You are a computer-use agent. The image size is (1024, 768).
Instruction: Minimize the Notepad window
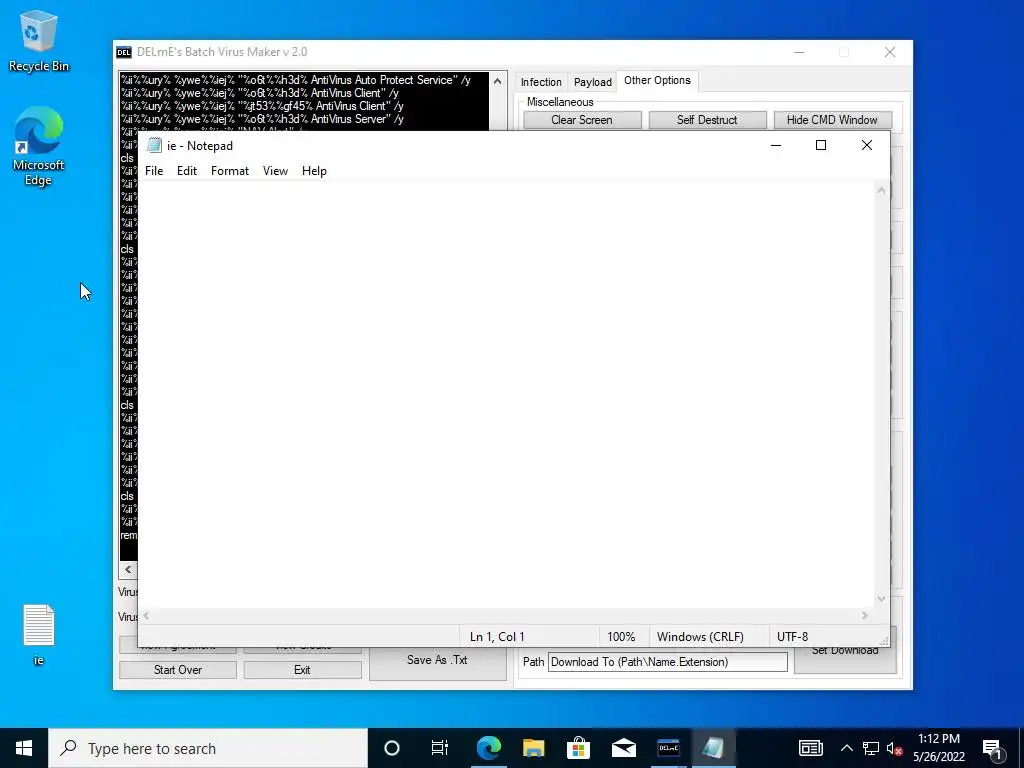click(x=776, y=146)
